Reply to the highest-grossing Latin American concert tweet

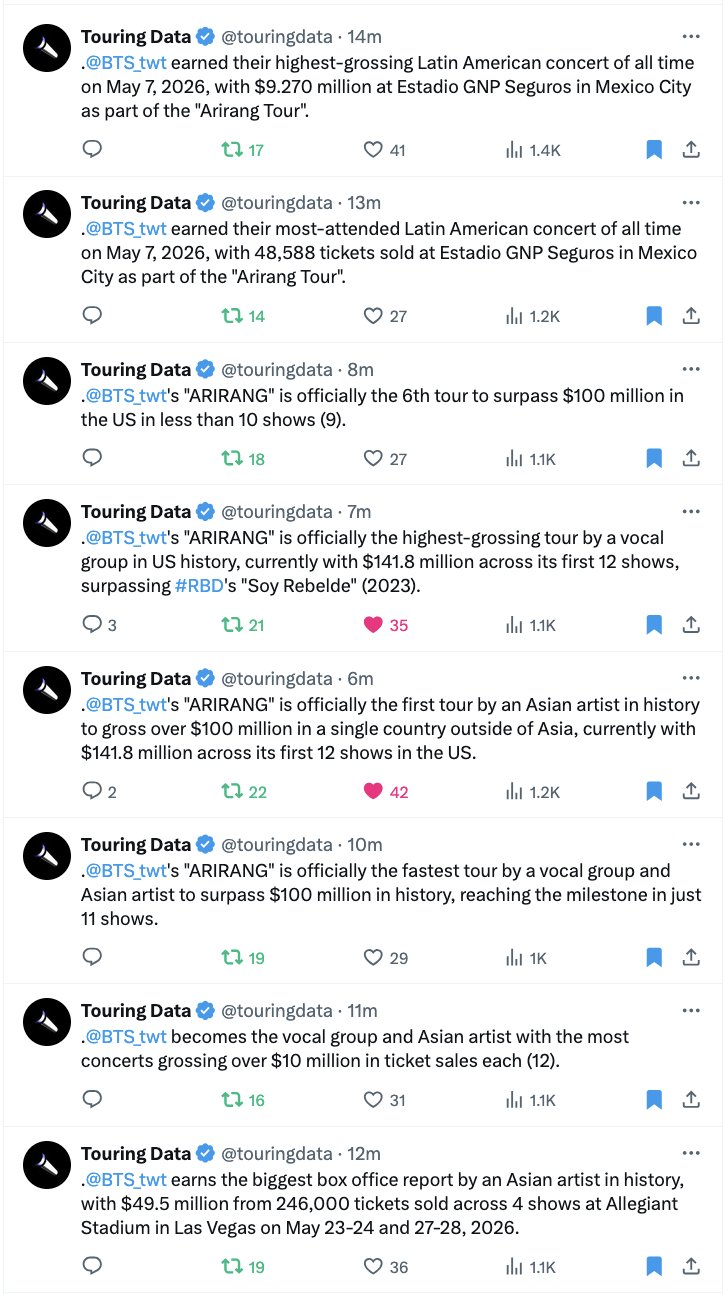pos(92,149)
